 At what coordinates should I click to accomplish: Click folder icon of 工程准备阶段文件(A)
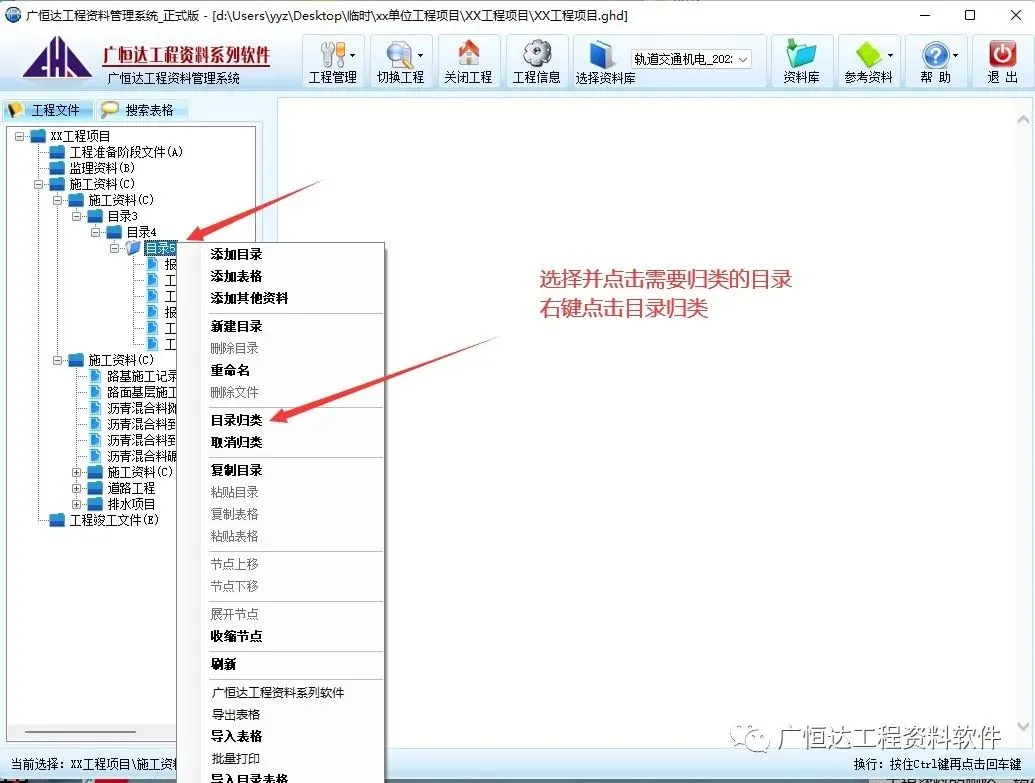pyautogui.click(x=57, y=152)
